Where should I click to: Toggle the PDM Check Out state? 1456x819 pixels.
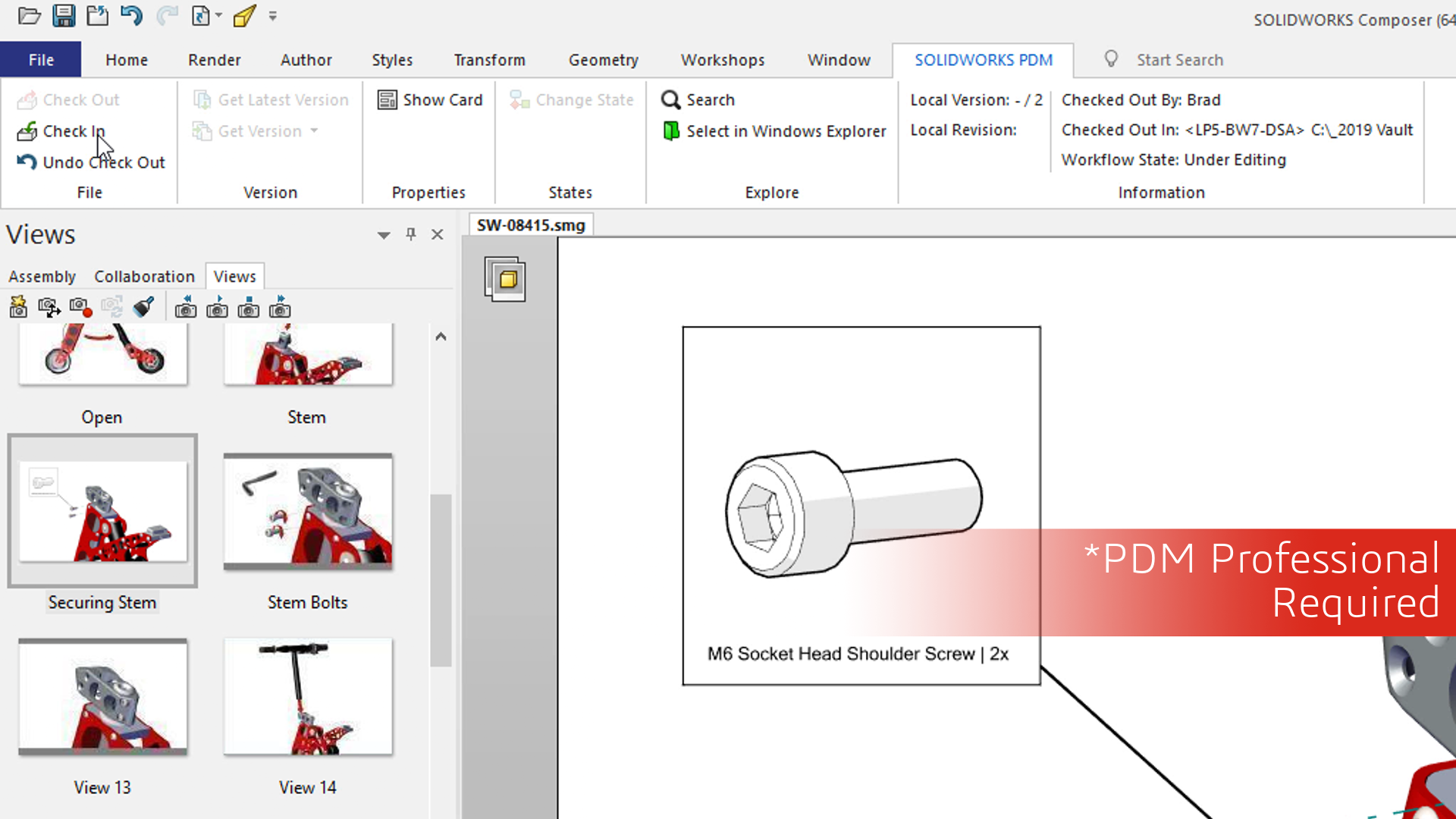(x=73, y=131)
